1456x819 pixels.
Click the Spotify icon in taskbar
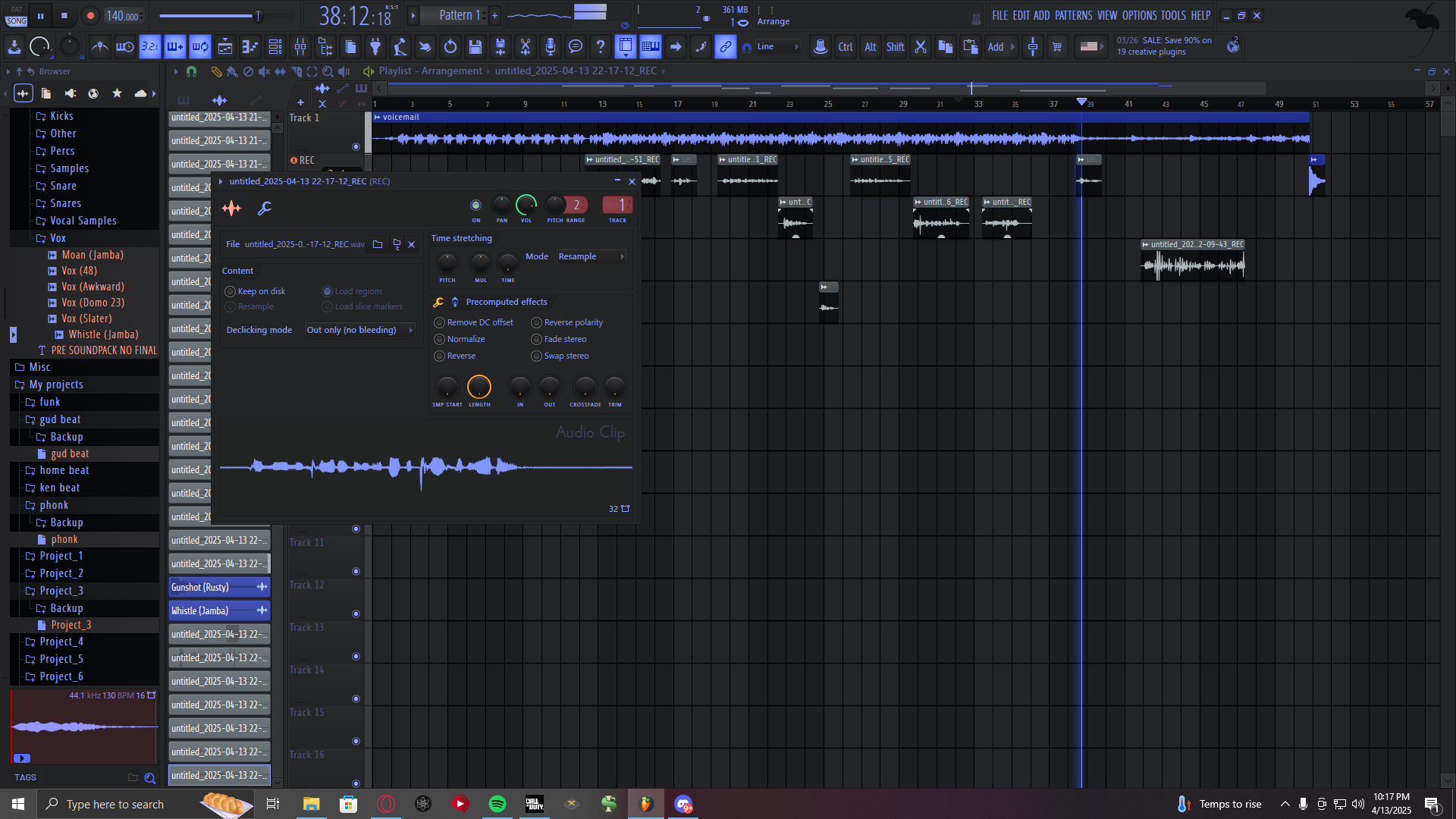click(x=497, y=804)
